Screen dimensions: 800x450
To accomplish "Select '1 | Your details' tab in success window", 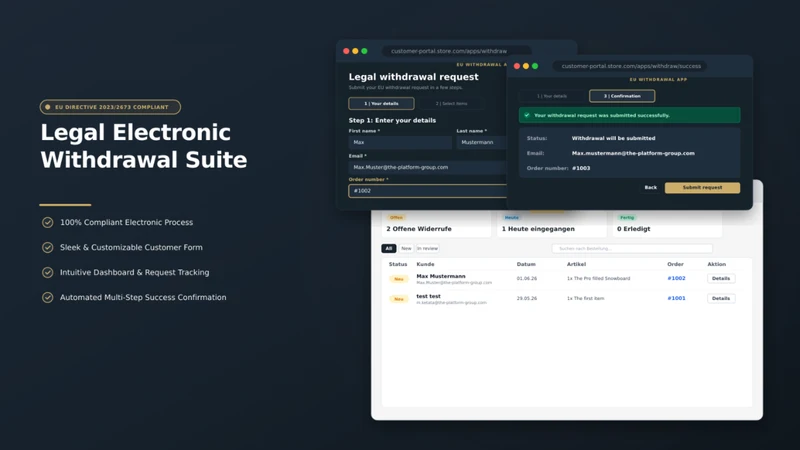I will (552, 96).
